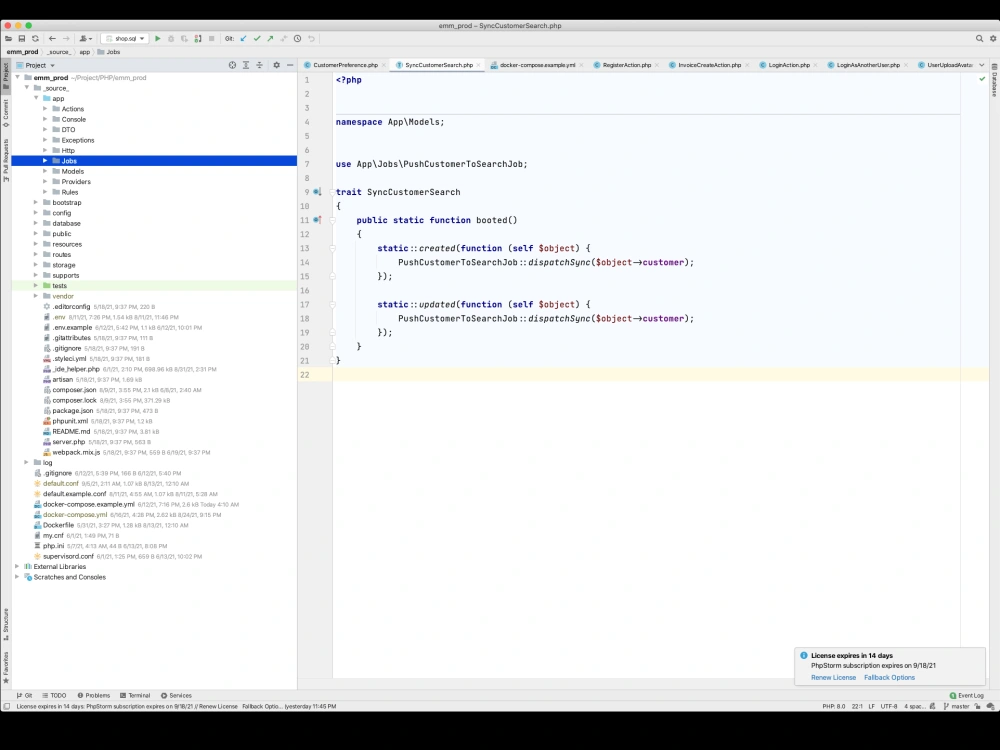1000x750 pixels.
Task: Open the Services tool window button
Action: 176,695
